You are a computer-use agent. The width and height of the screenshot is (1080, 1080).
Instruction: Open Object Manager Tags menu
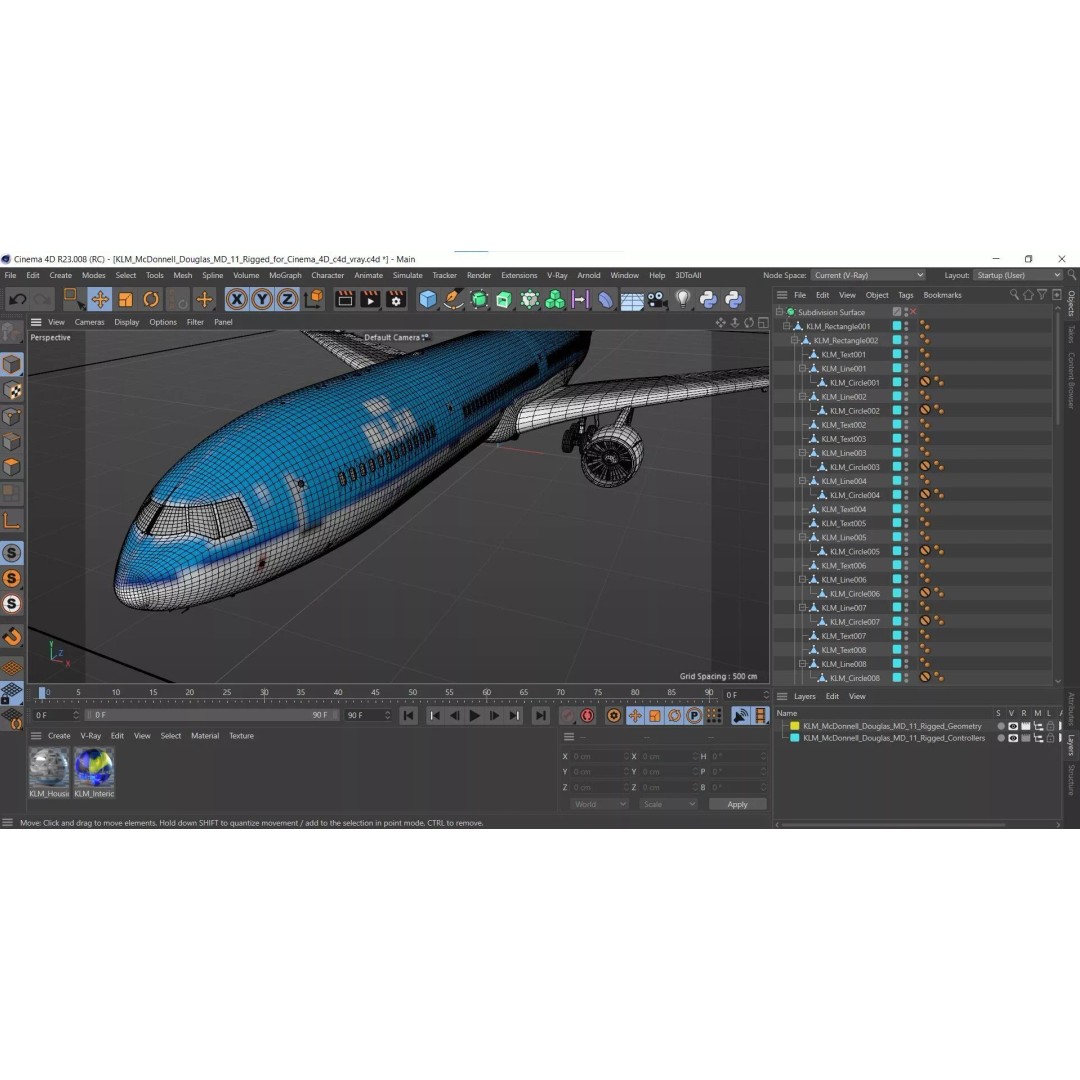click(906, 295)
